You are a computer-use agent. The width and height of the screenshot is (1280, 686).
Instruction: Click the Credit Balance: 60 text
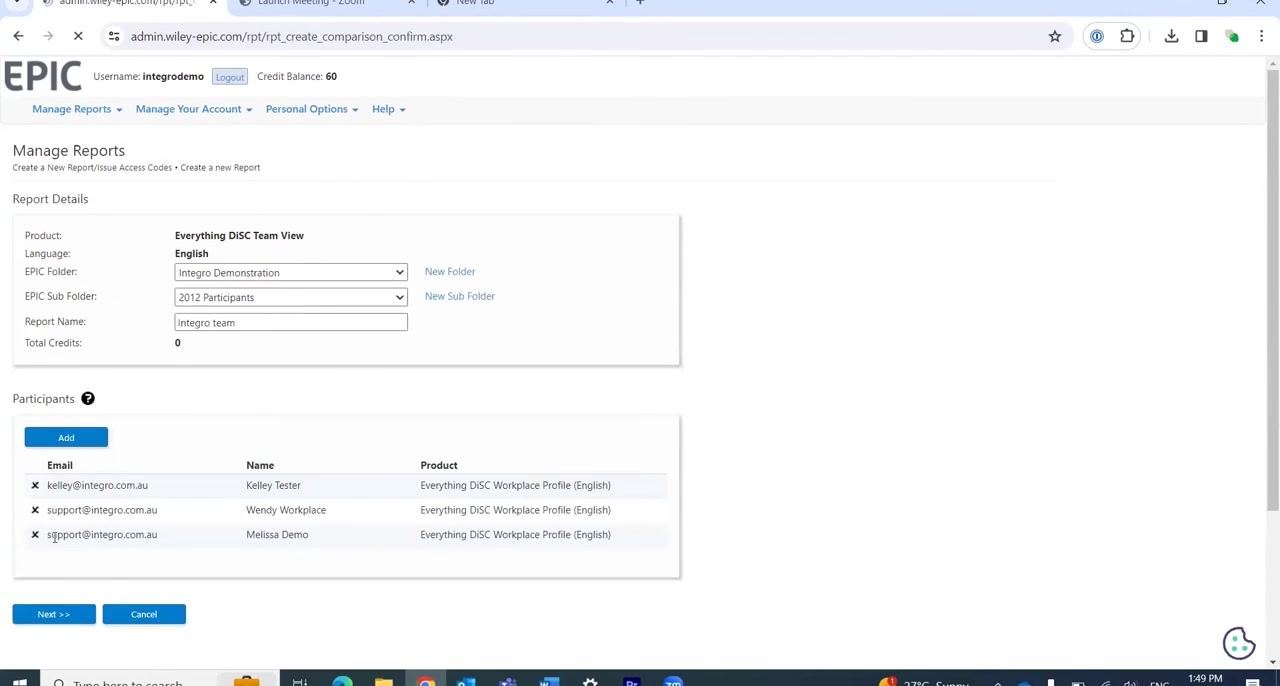click(x=297, y=76)
